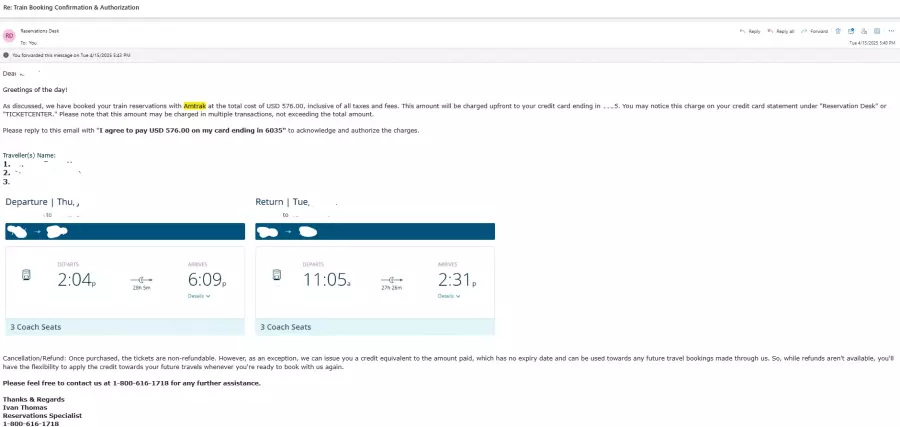Image resolution: width=900 pixels, height=427 pixels.
Task: Forward this email
Action: pyautogui.click(x=814, y=31)
